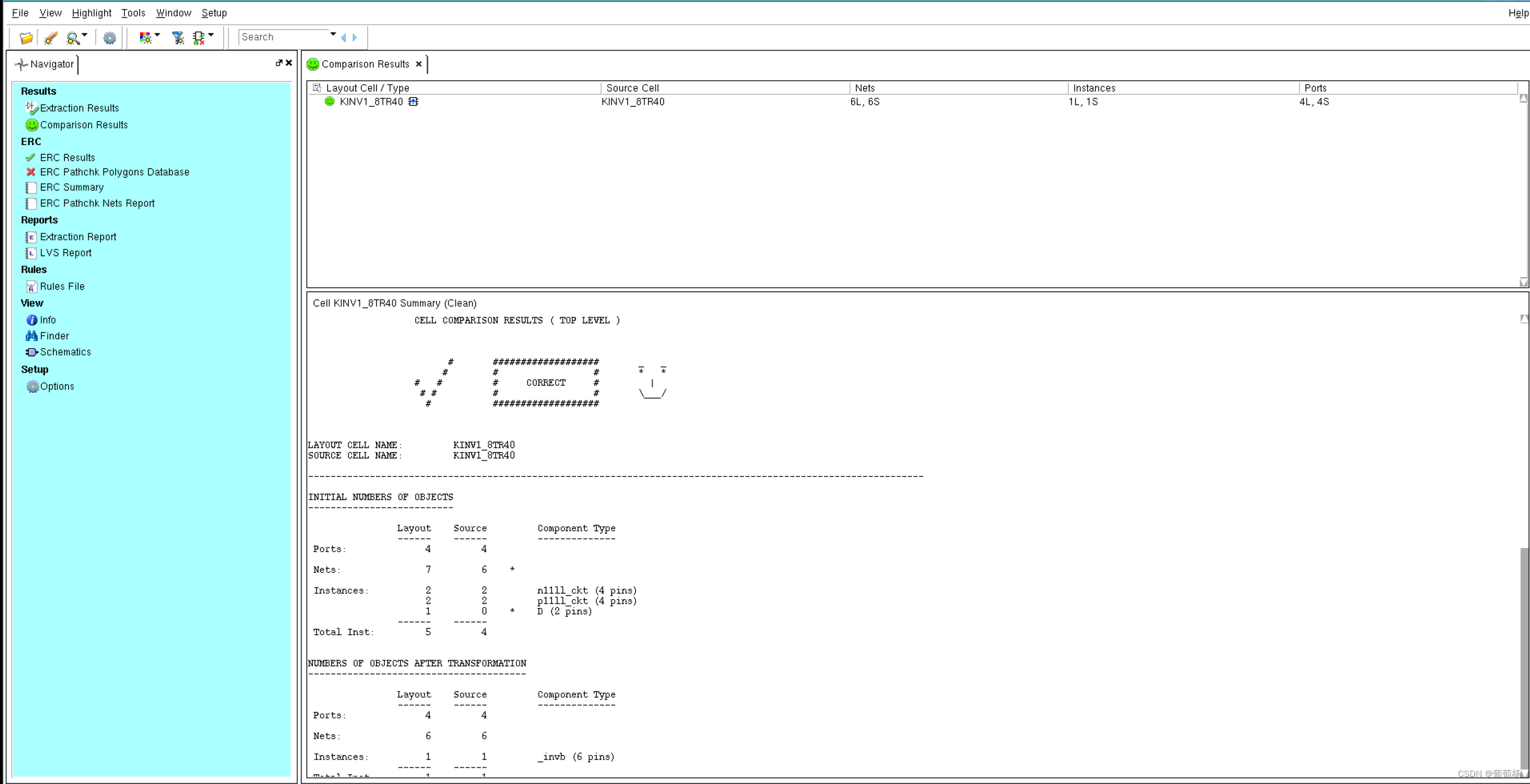
Task: Click the open folder toolbar icon
Action: (26, 38)
